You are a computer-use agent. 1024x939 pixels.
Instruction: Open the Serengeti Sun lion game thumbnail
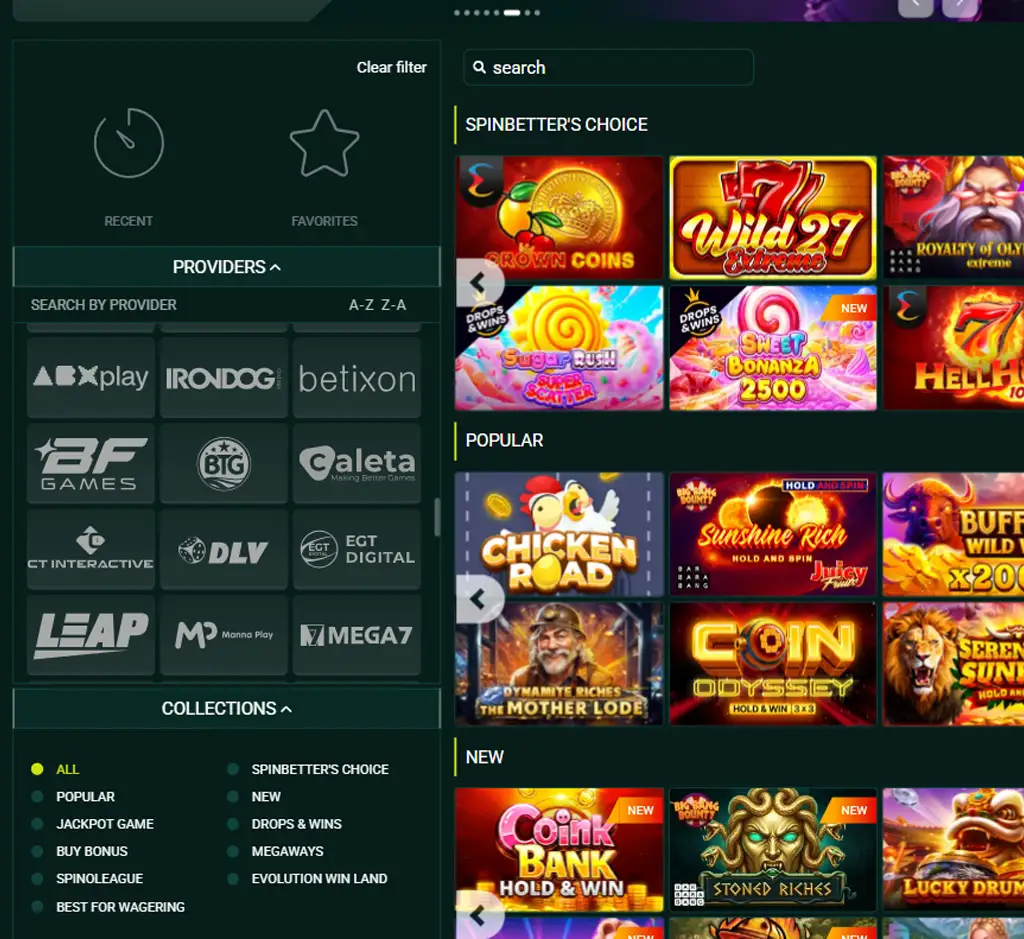click(953, 664)
